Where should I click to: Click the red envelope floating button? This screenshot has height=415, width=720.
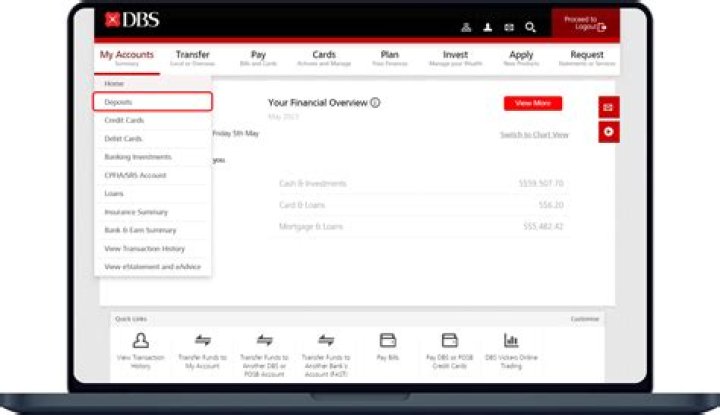pyautogui.click(x=608, y=107)
